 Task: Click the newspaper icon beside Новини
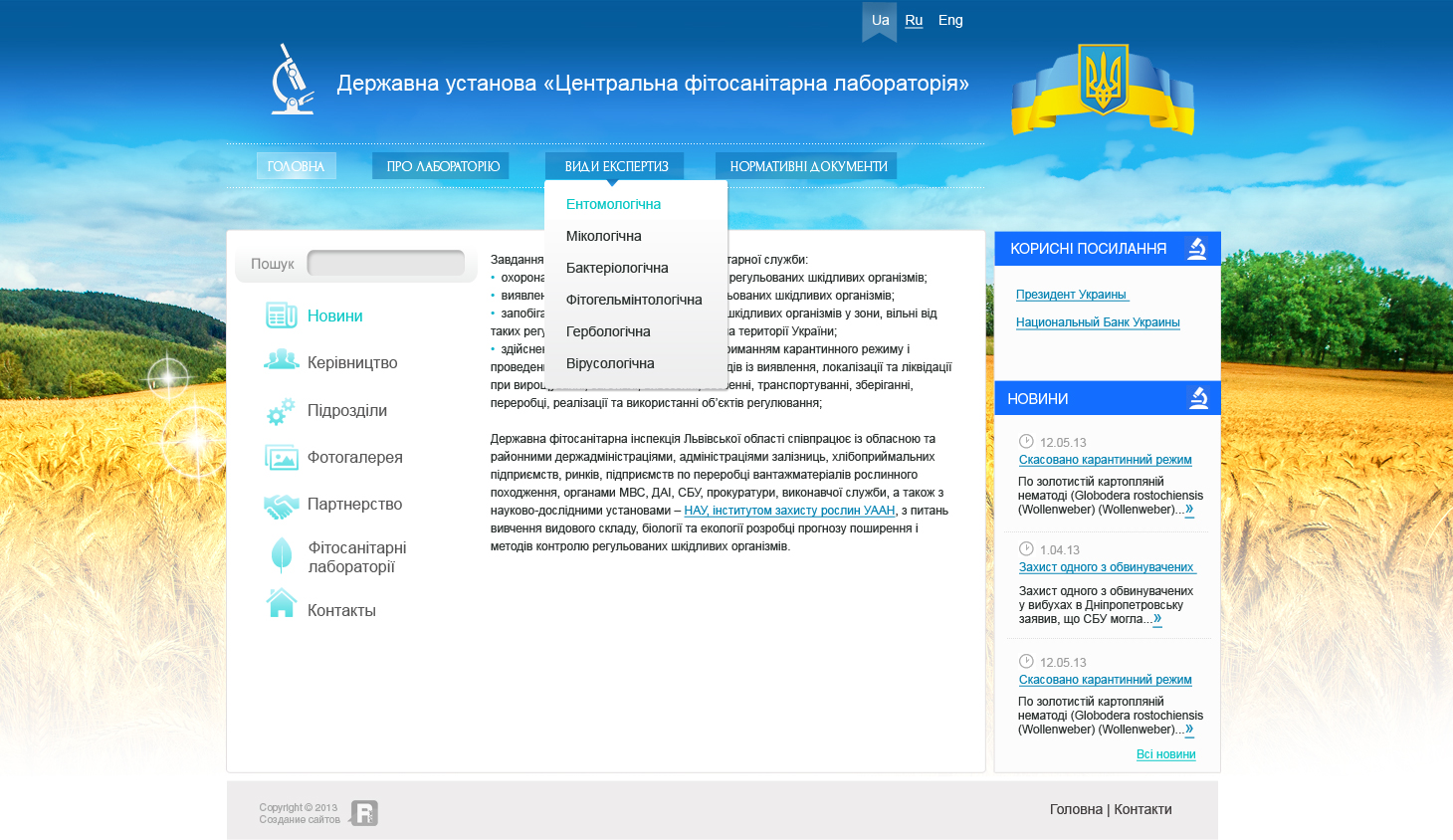coord(281,315)
